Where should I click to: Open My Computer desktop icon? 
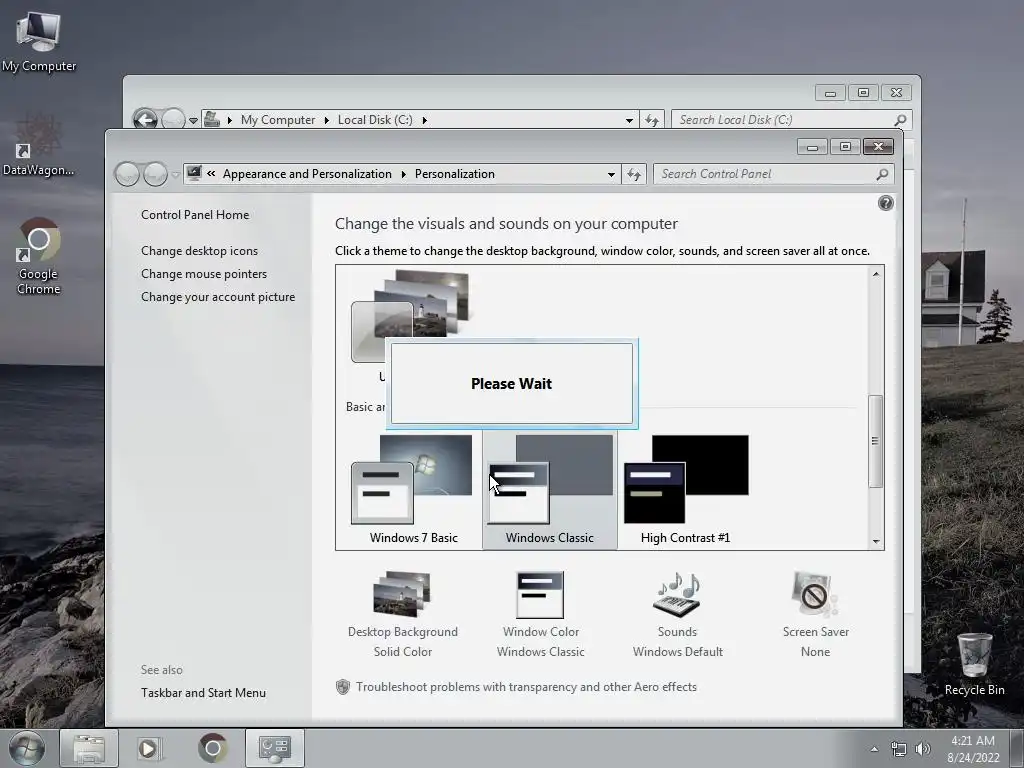click(39, 42)
